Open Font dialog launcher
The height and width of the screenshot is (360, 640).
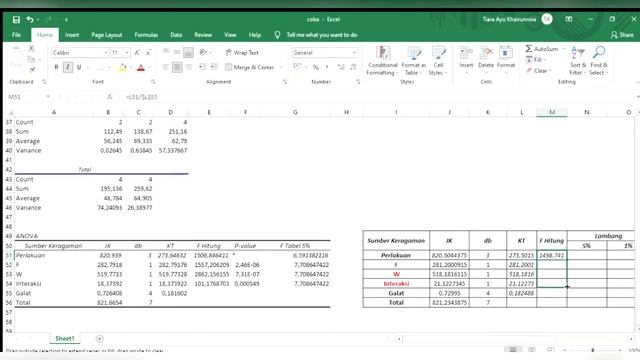[x=153, y=82]
